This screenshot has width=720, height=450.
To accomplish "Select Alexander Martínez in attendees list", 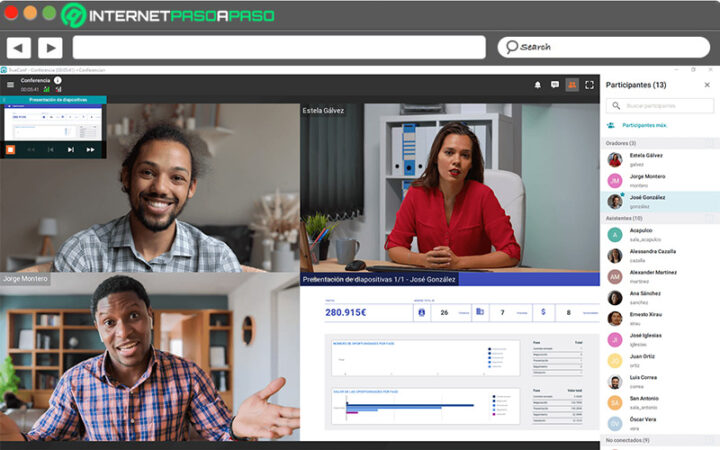I will [x=659, y=276].
